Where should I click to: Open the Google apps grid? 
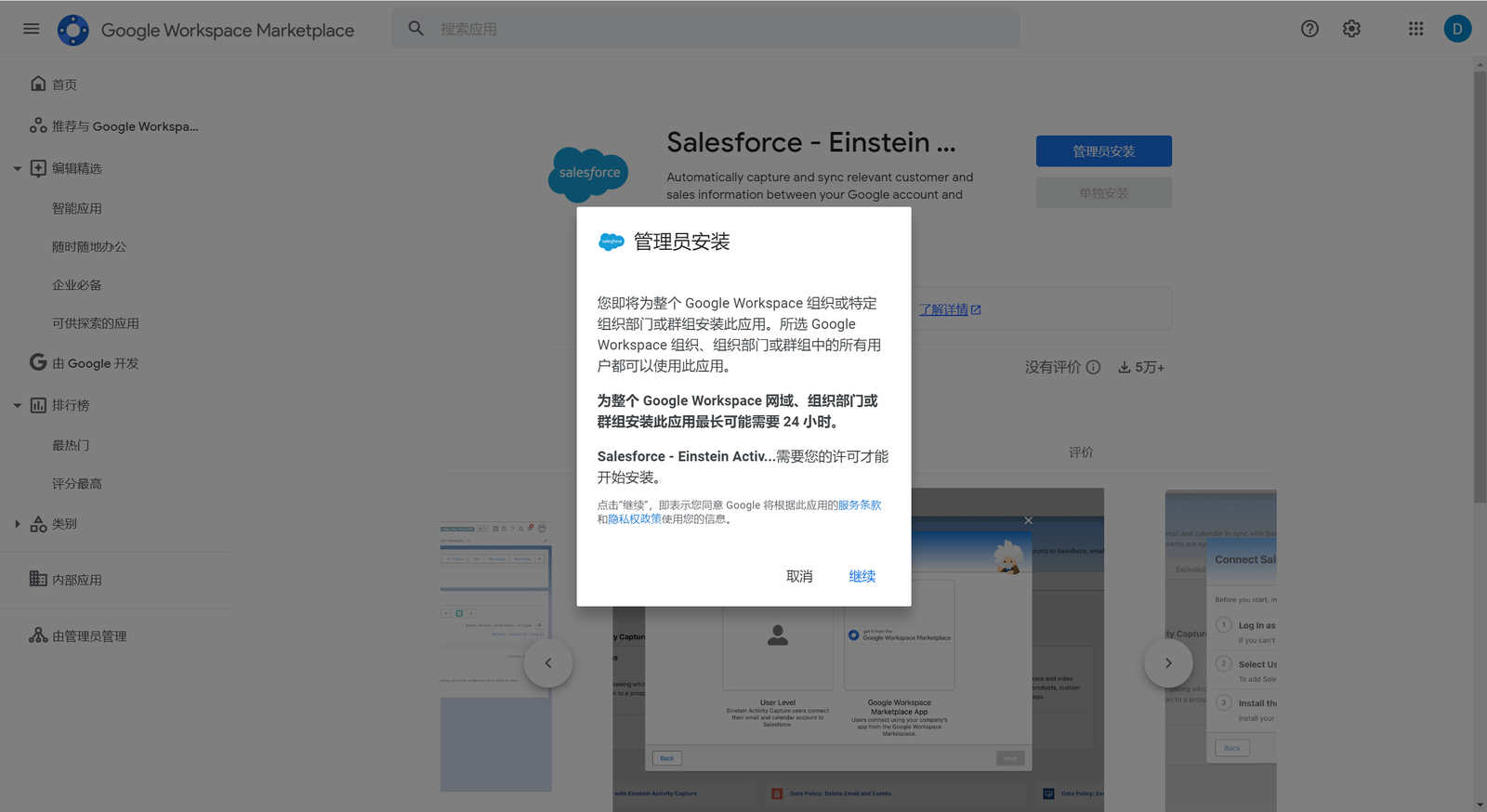1415,29
